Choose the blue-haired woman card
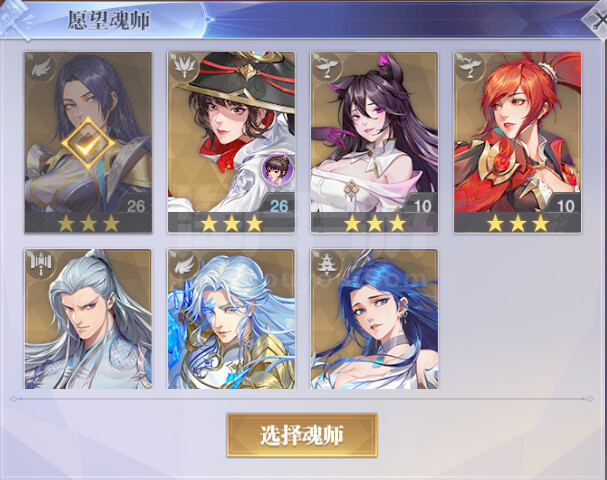 click(374, 319)
